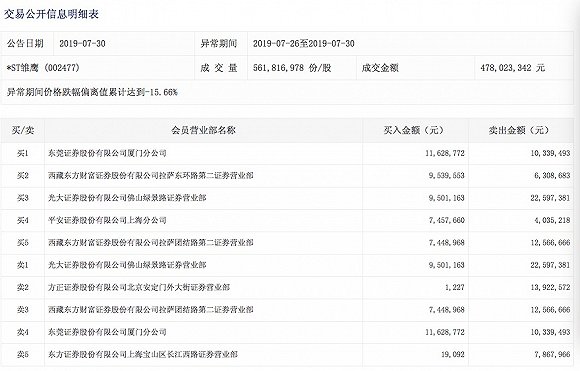Click the turnover value 478,023,342 元

(513, 68)
